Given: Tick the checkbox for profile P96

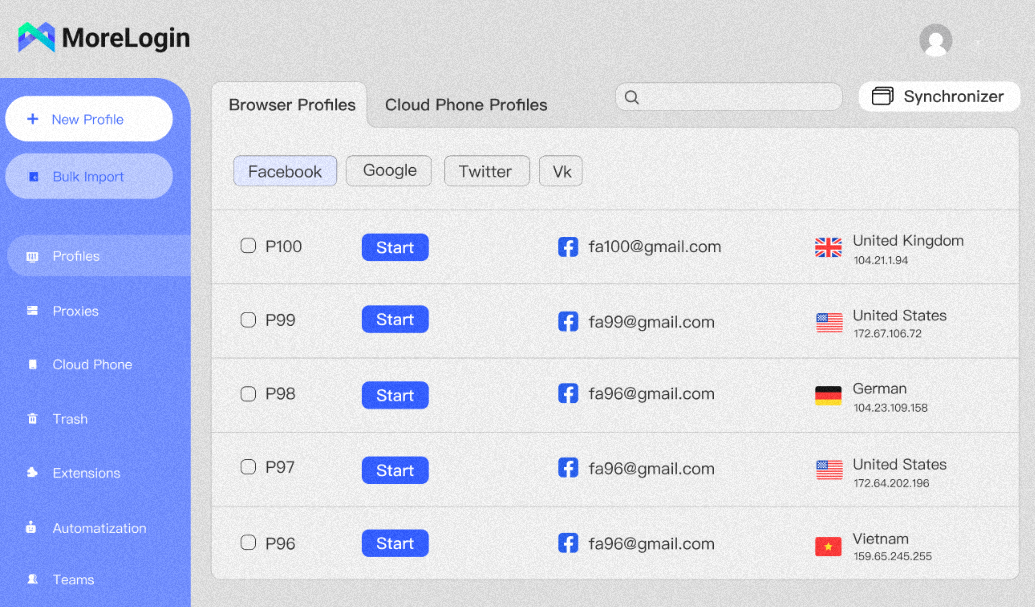Looking at the screenshot, I should pyautogui.click(x=248, y=543).
